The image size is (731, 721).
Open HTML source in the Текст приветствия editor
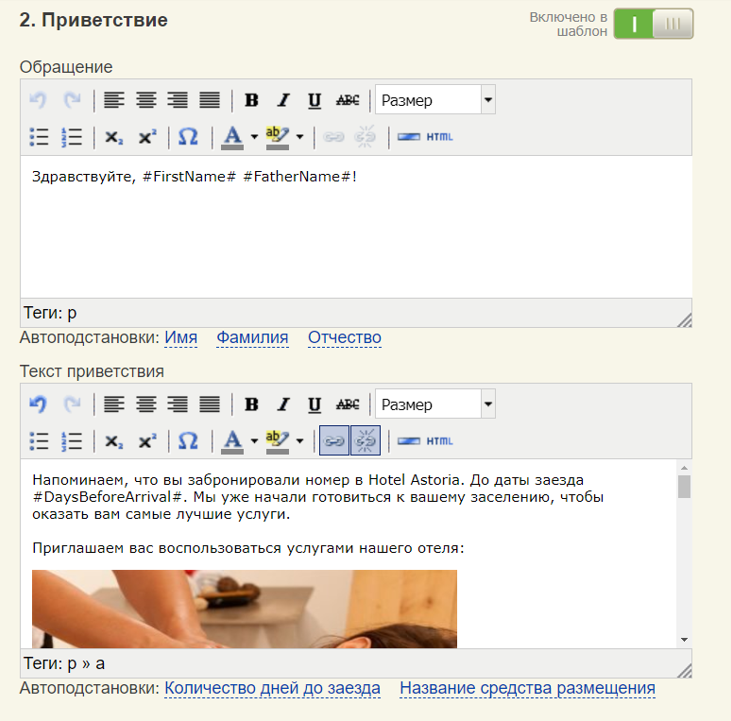click(440, 441)
